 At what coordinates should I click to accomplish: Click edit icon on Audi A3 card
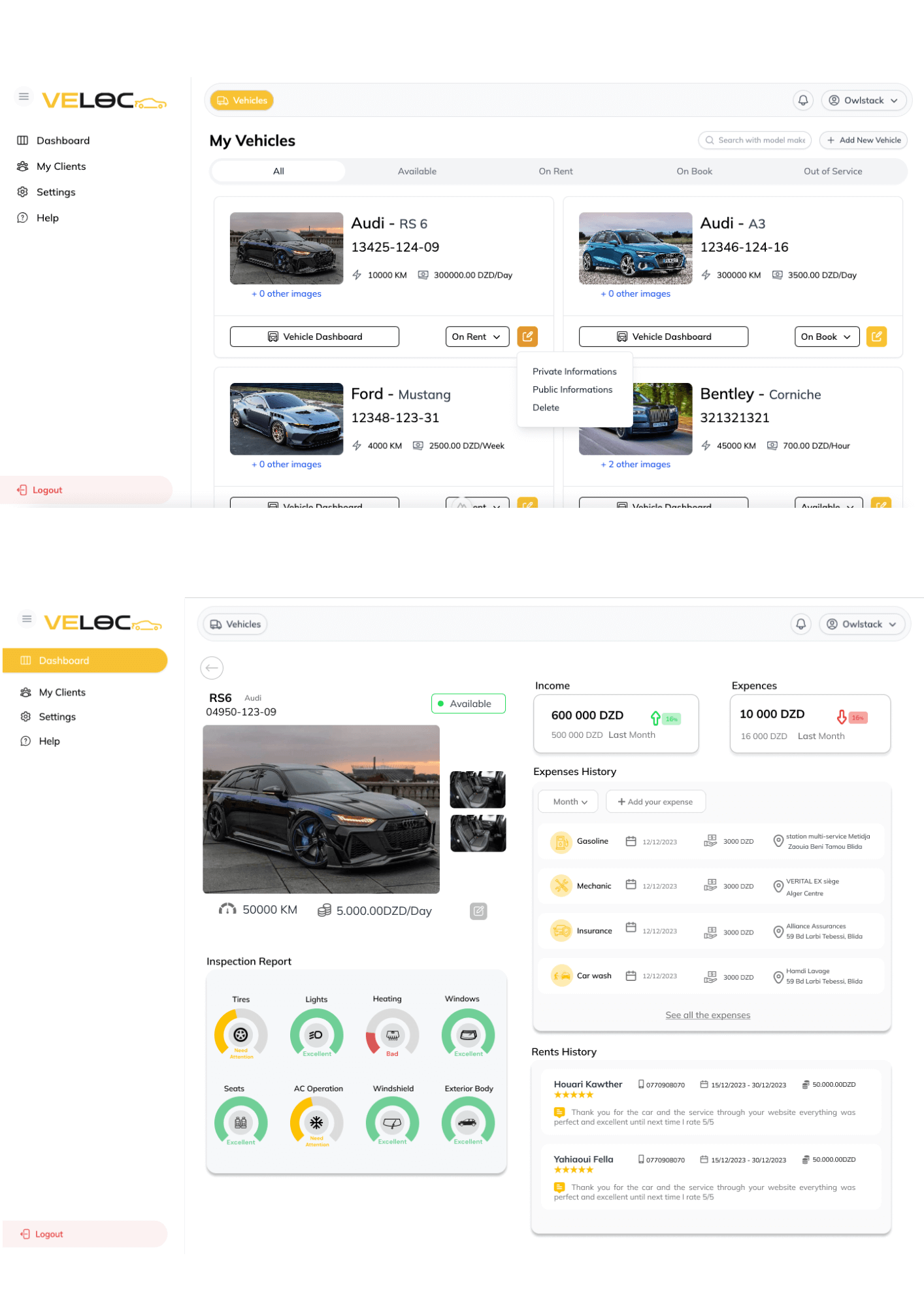pyautogui.click(x=876, y=337)
